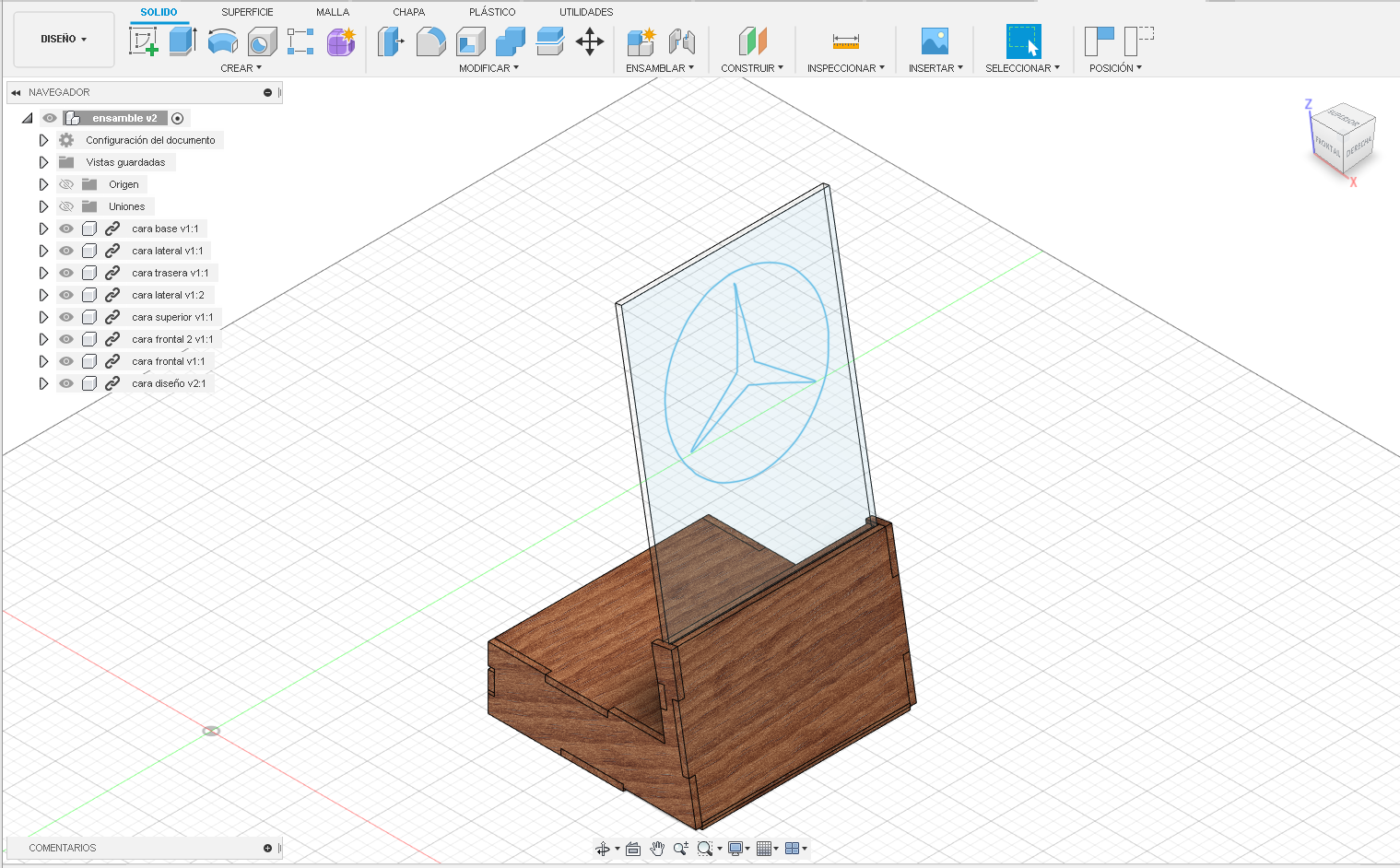Open the Display Settings monitor icon
Viewport: 1400px width, 868px height.
tap(735, 849)
